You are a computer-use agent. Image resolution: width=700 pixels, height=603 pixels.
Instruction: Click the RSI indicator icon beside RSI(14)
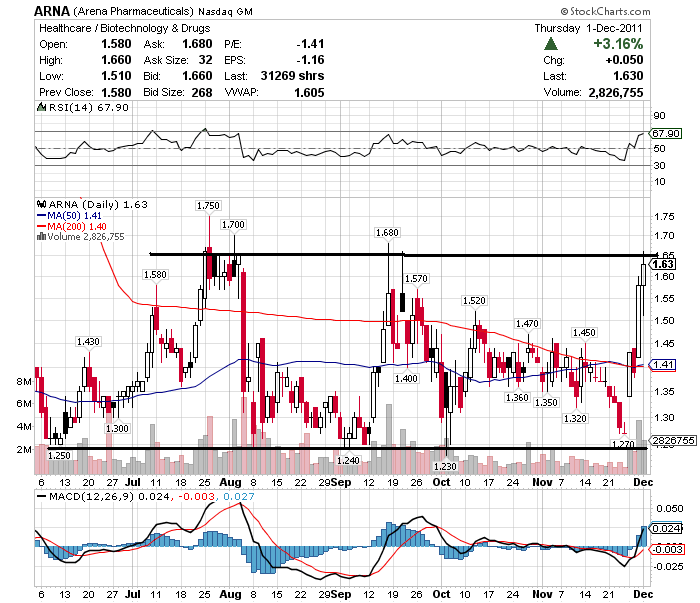coord(42,107)
